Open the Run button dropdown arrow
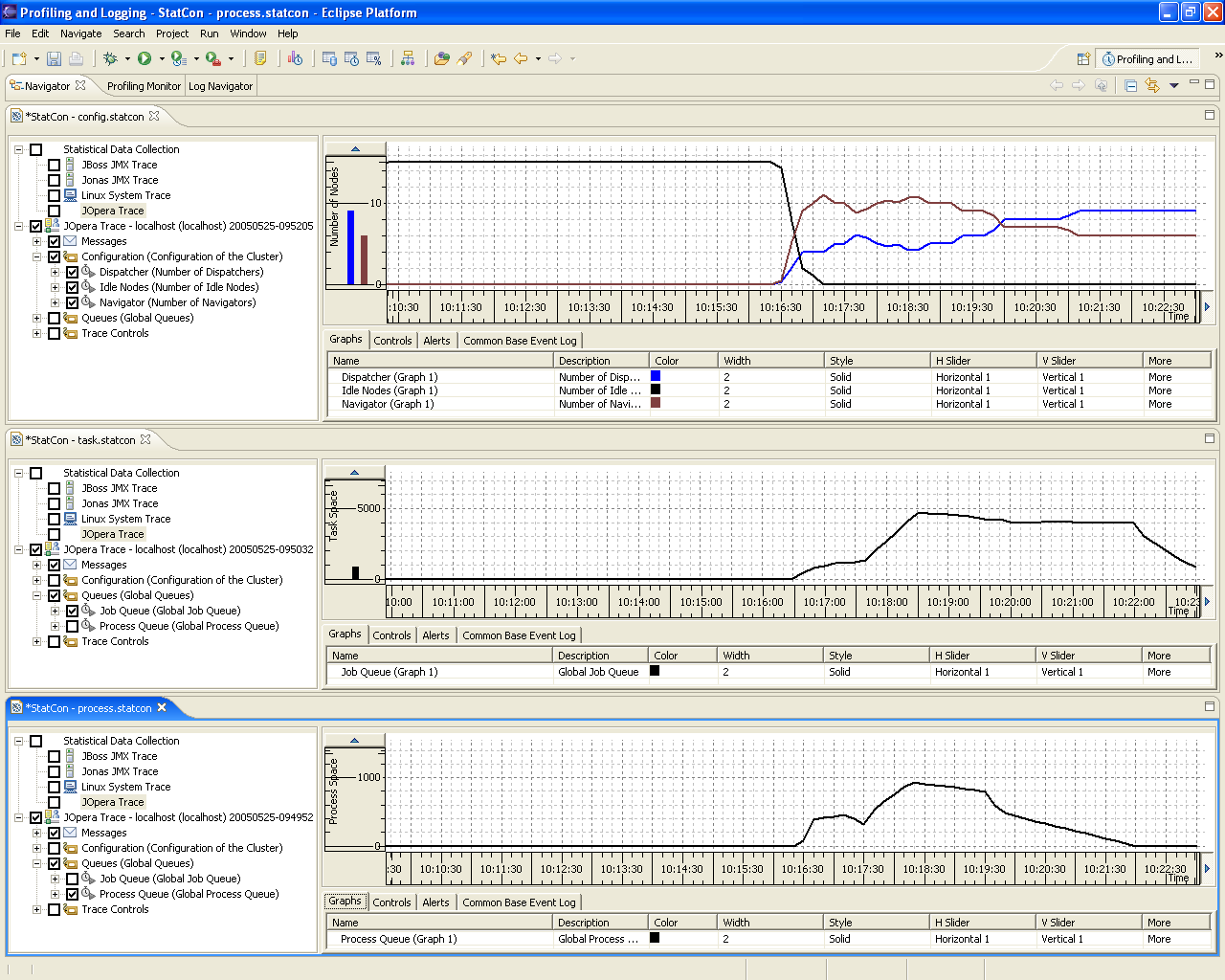1225x980 pixels. click(162, 58)
